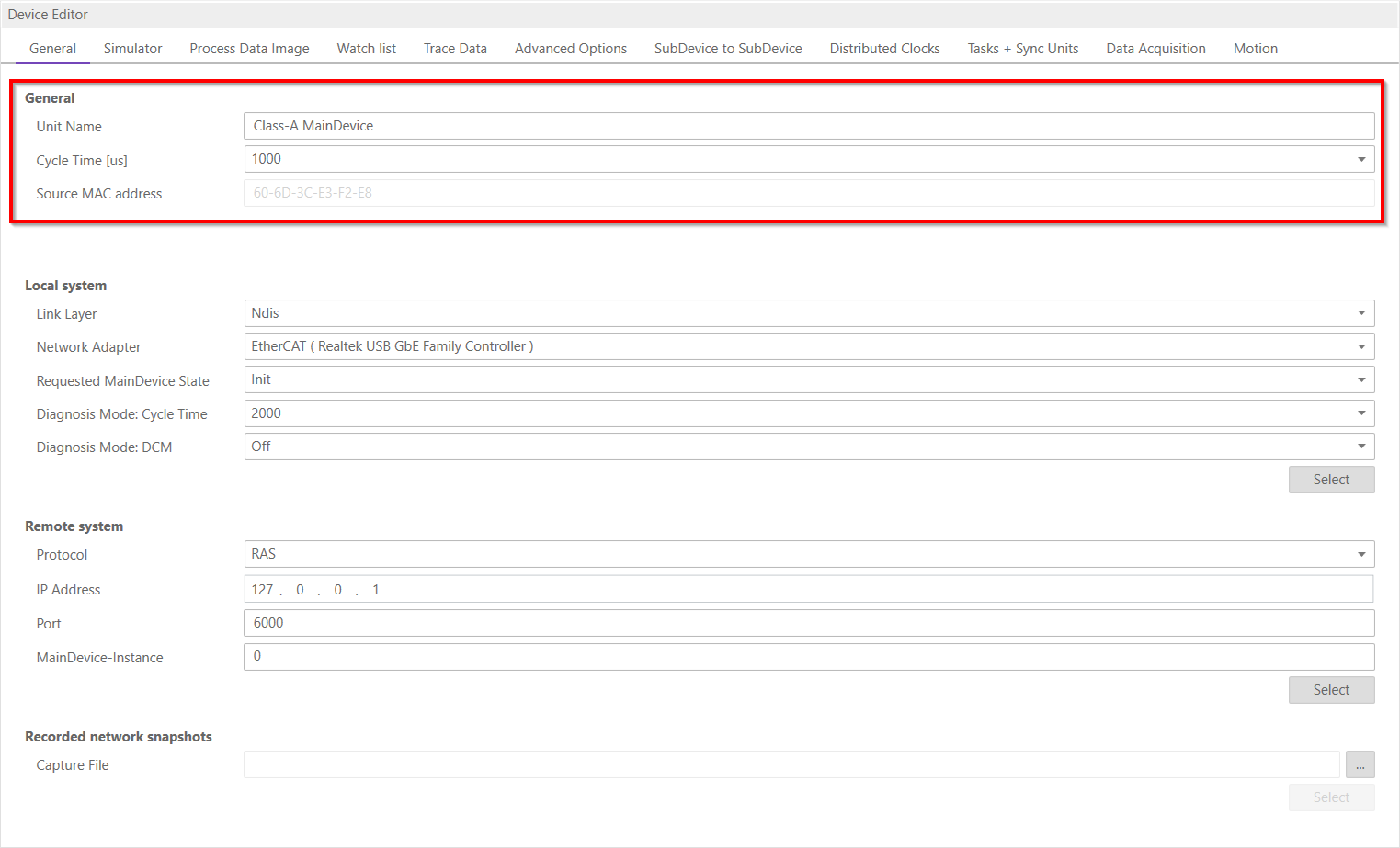This screenshot has width=1400, height=848.
Task: Click the Port input field
Action: click(809, 623)
